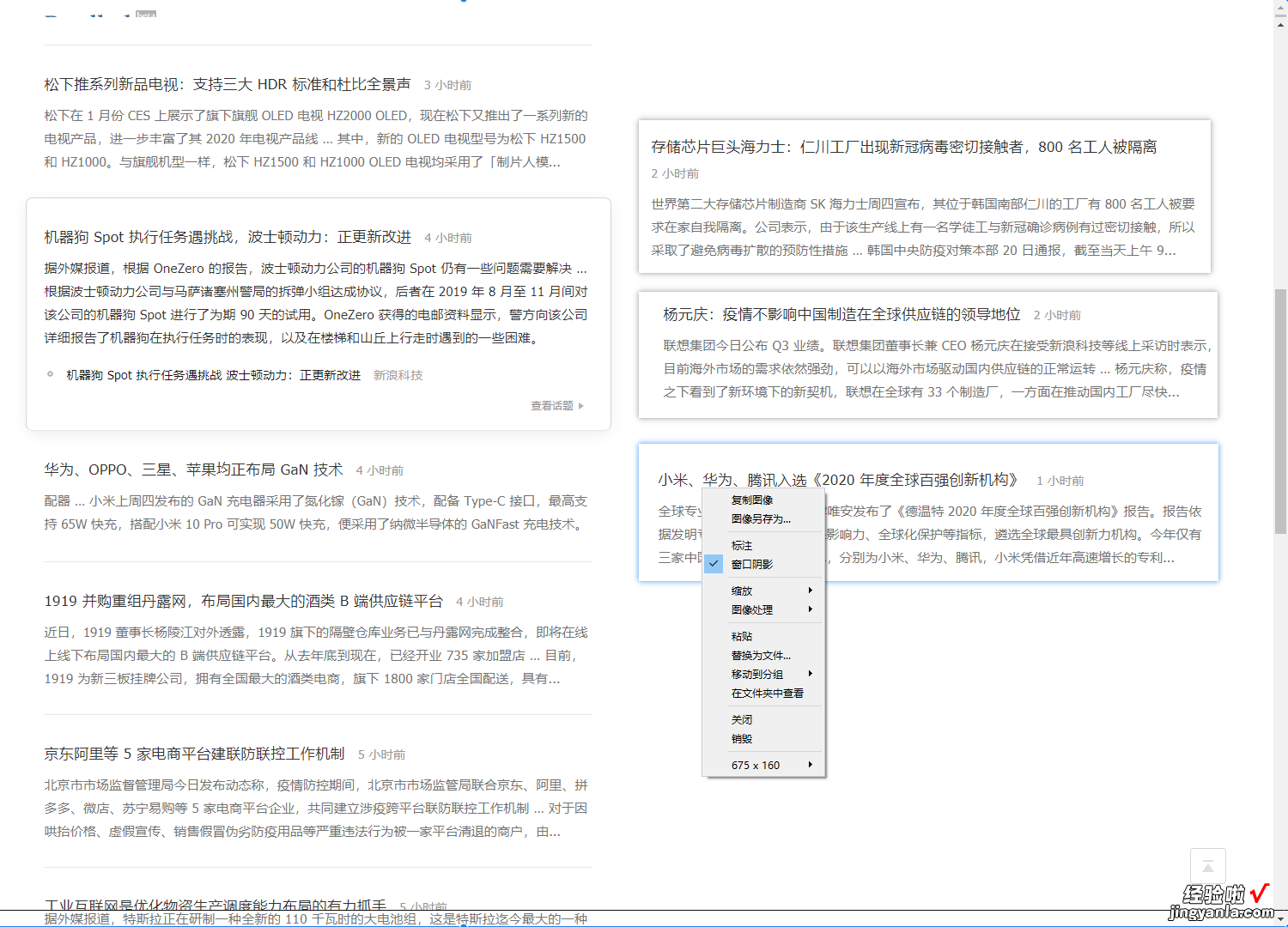1288x927 pixels.
Task: Open the 杨元庆 疫情不影响中国制造 headline
Action: tap(841, 314)
